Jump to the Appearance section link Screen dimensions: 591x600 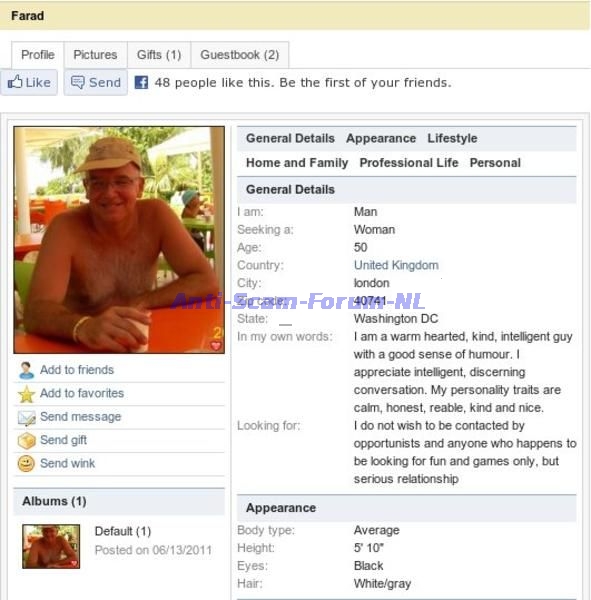381,138
